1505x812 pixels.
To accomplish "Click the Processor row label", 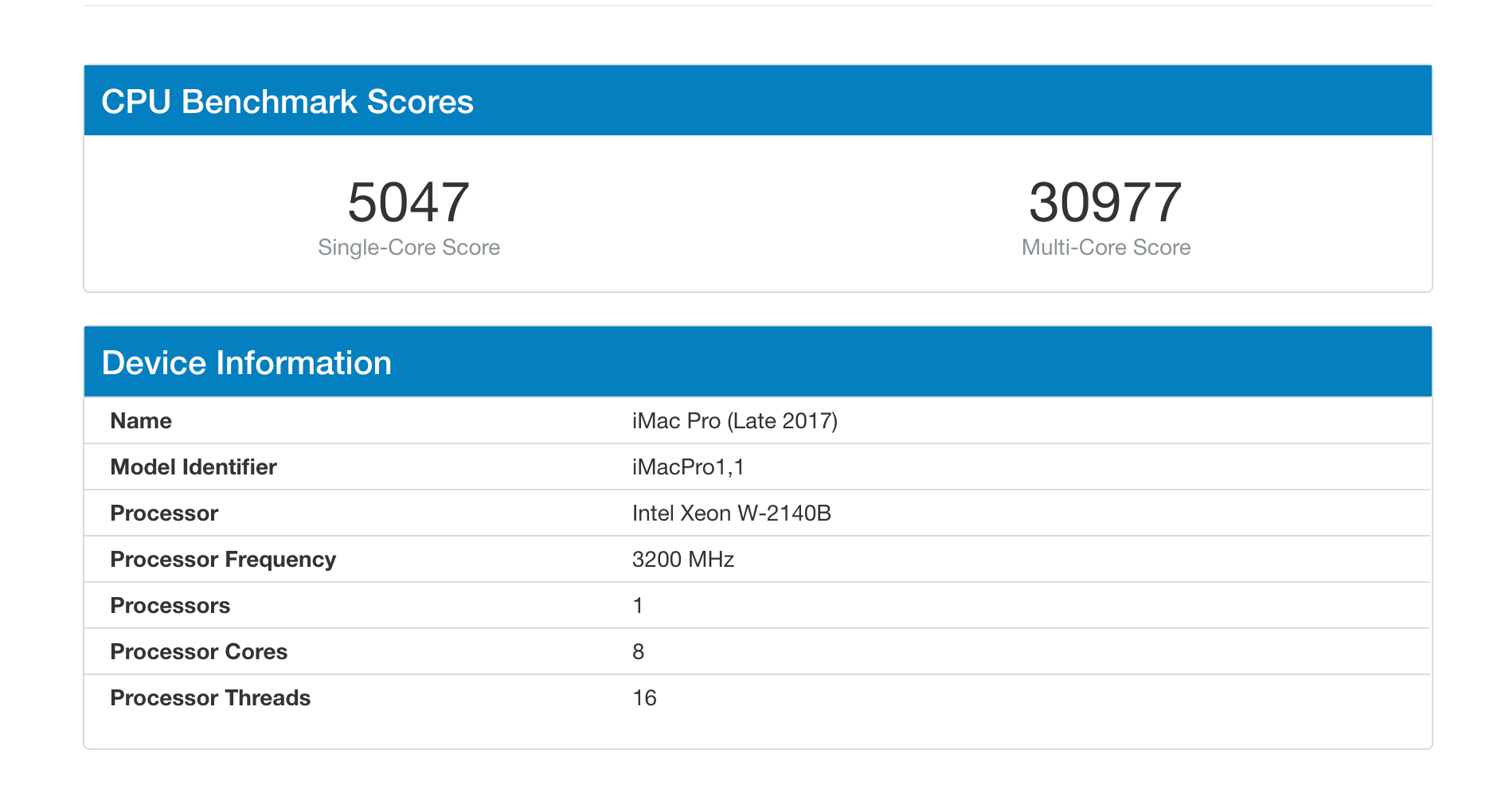I will [x=164, y=513].
